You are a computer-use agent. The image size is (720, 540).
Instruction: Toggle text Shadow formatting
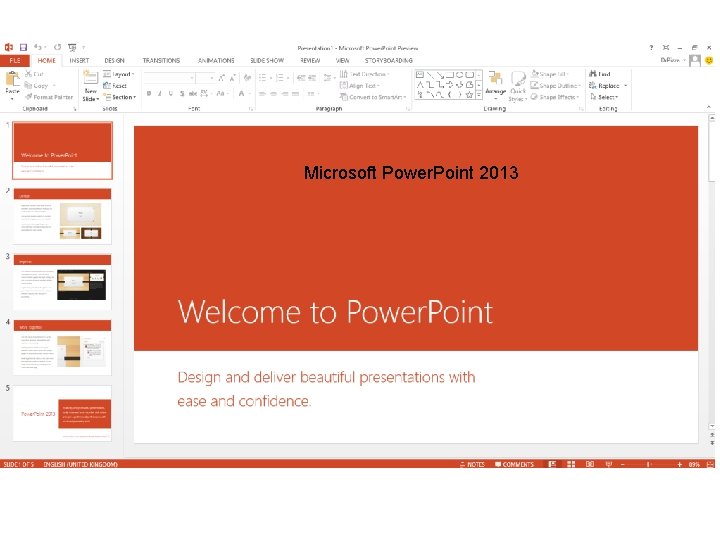pyautogui.click(x=182, y=94)
